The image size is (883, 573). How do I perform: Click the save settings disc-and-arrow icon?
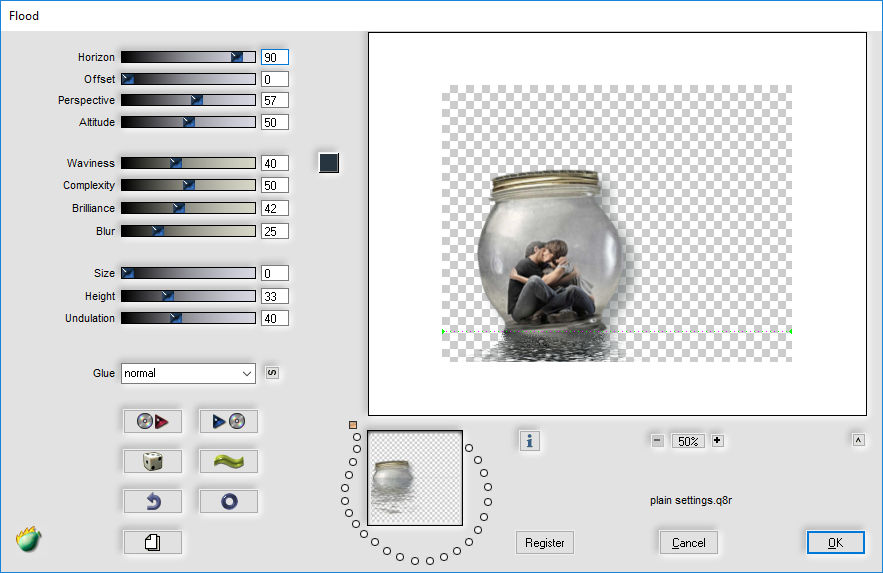153,421
